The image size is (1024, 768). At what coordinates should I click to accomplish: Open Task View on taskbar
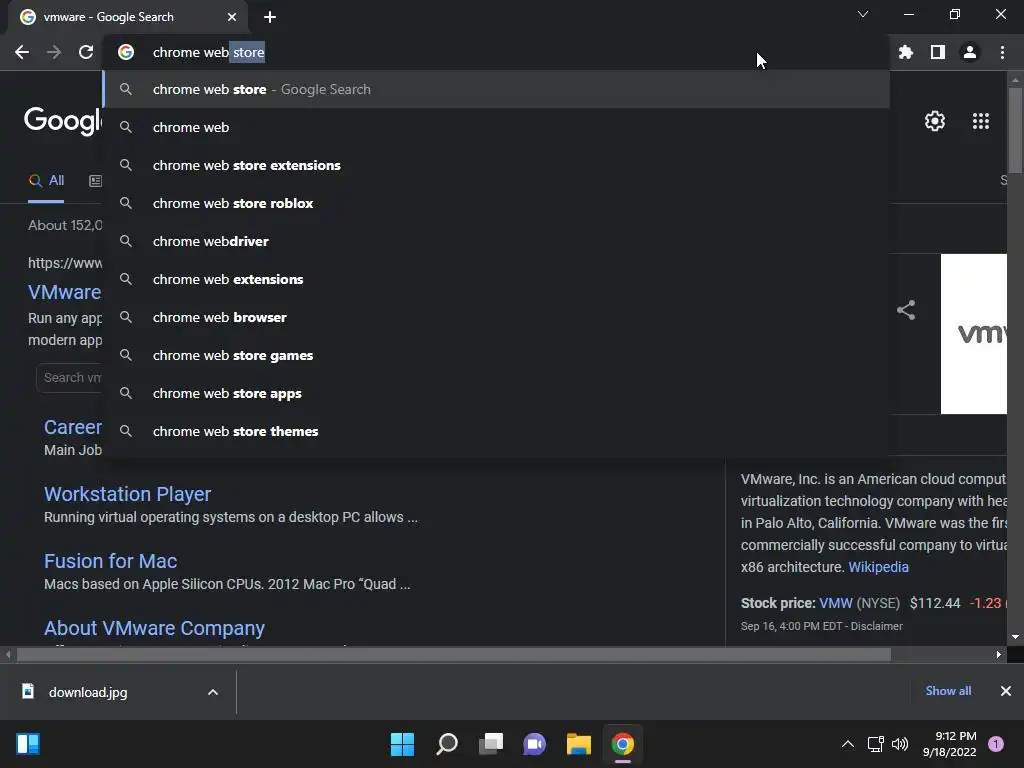(x=491, y=744)
